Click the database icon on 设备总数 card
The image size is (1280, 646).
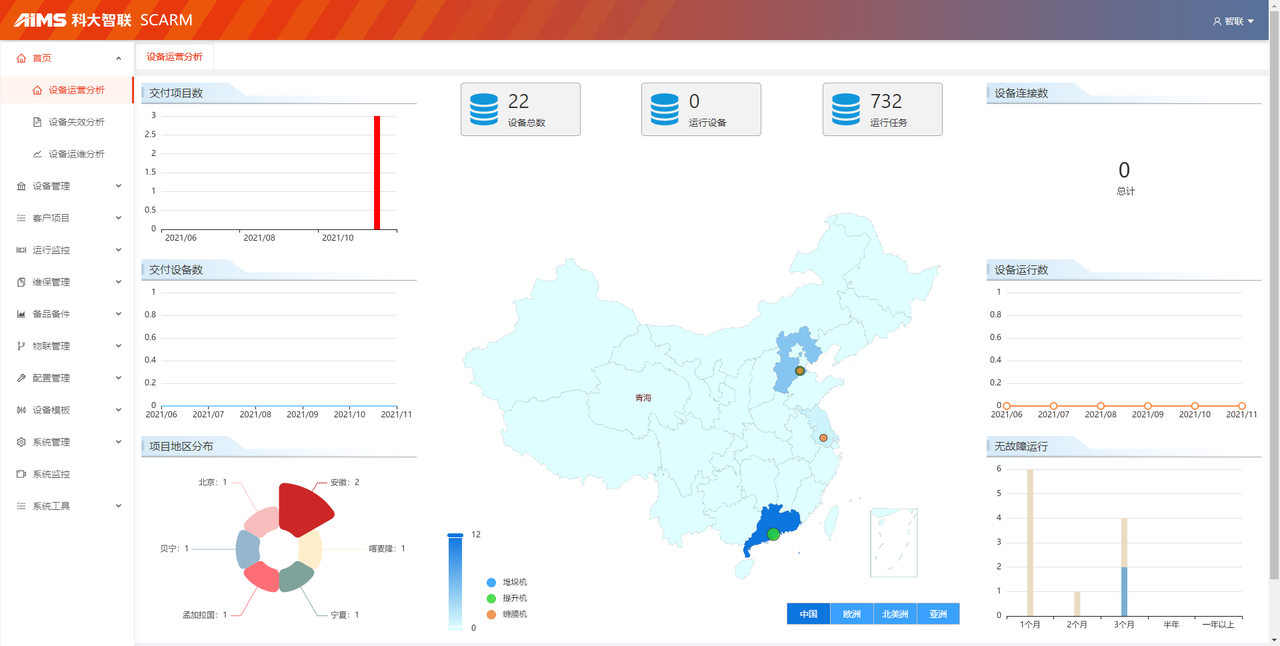point(484,109)
